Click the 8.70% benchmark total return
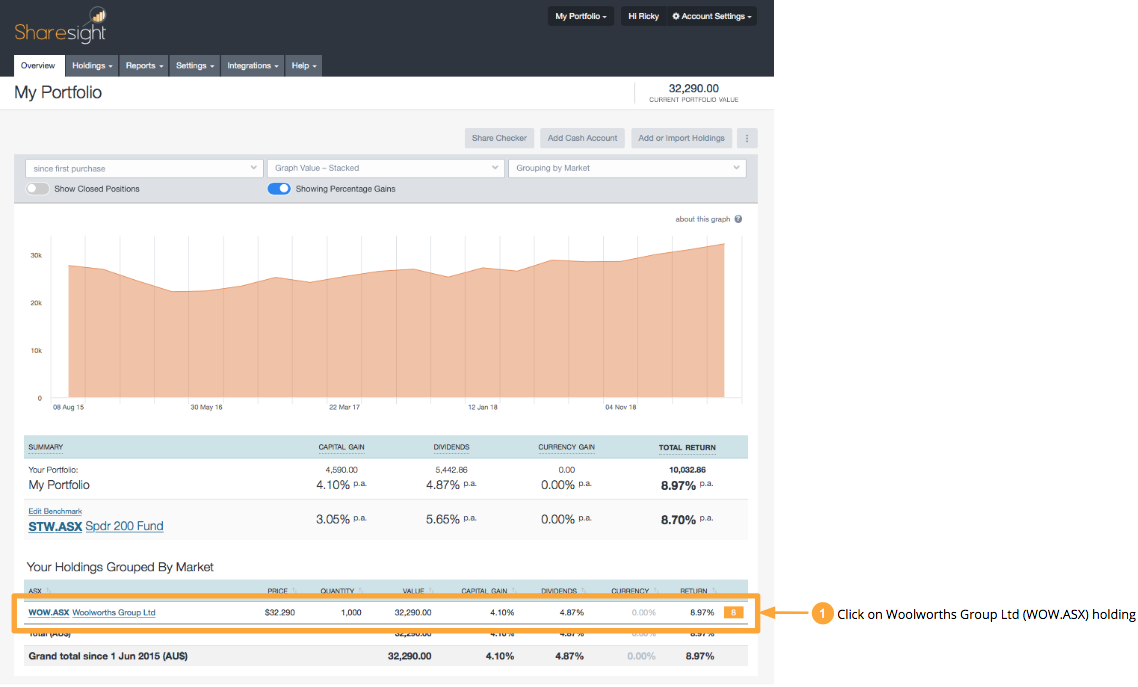Image resolution: width=1138 pixels, height=687 pixels. coord(679,519)
